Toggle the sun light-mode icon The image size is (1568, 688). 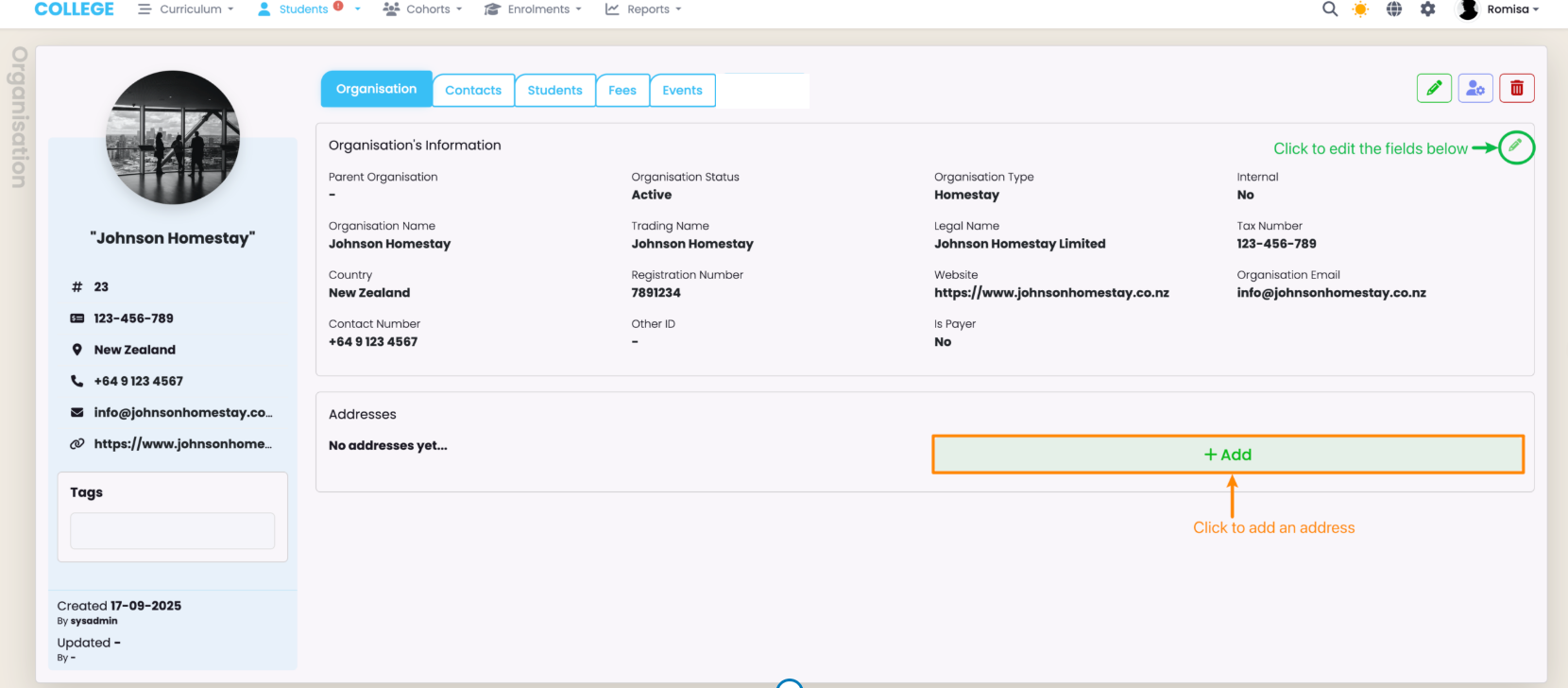click(x=1360, y=9)
